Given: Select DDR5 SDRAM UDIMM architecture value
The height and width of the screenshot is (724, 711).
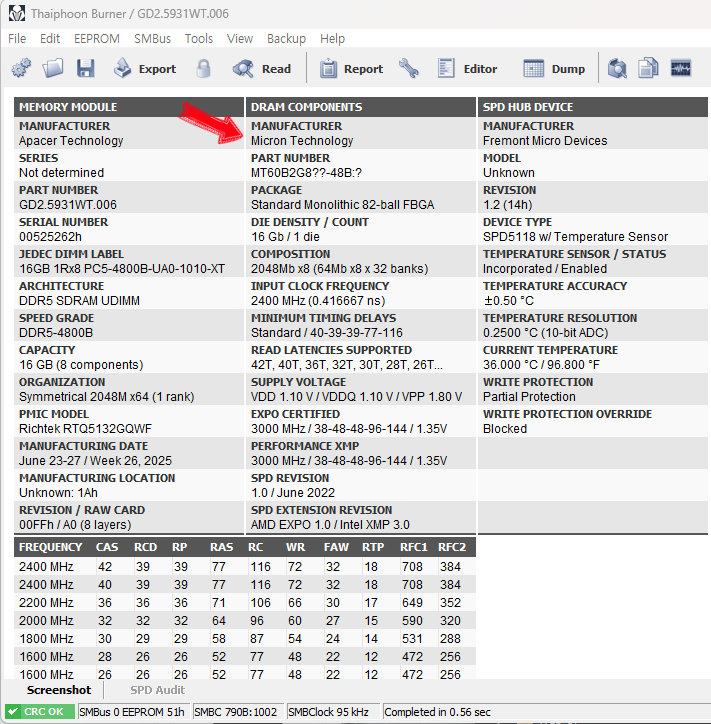Looking at the screenshot, I should [79, 301].
